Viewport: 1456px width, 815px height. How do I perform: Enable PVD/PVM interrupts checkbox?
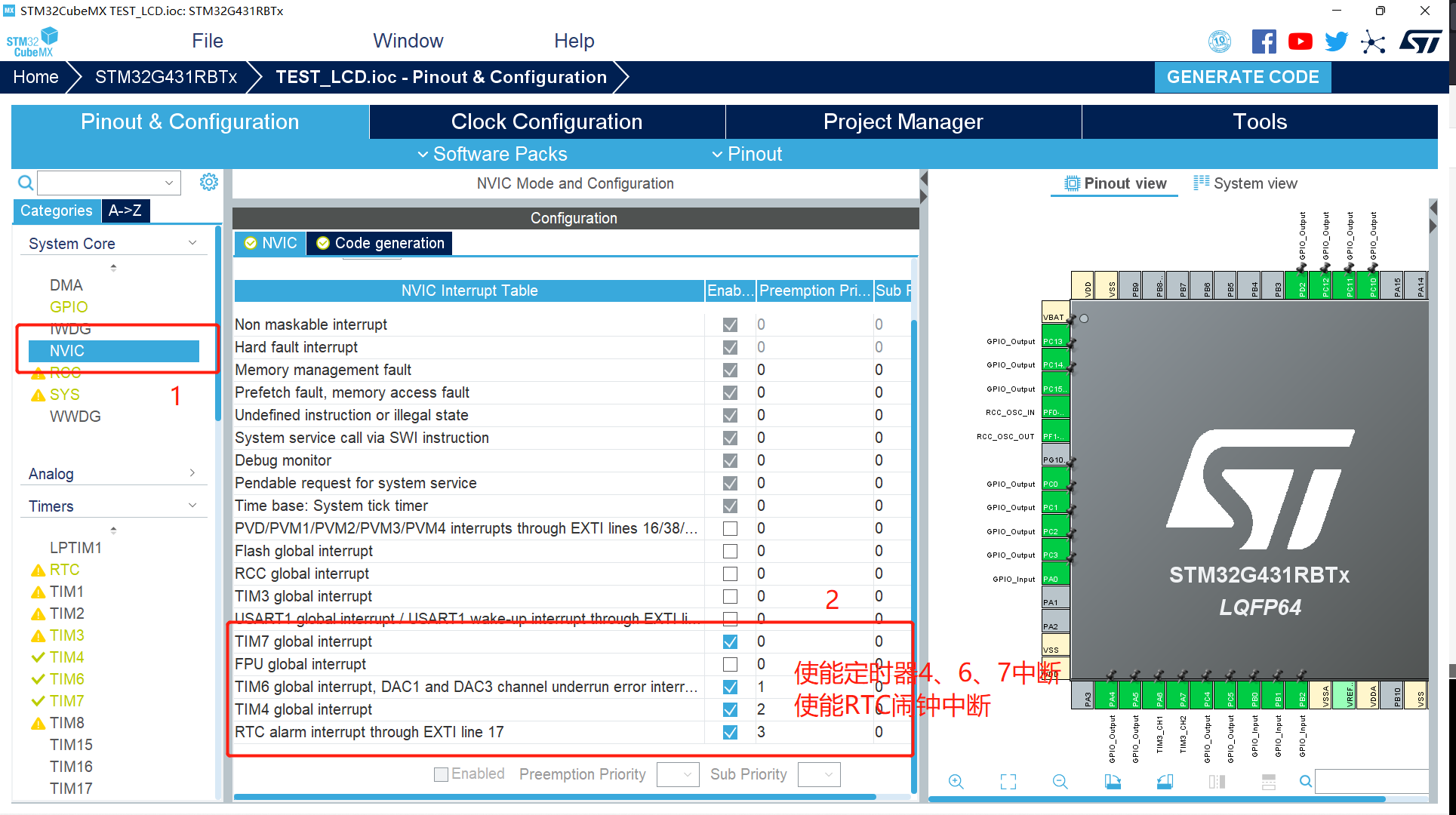pyautogui.click(x=730, y=528)
